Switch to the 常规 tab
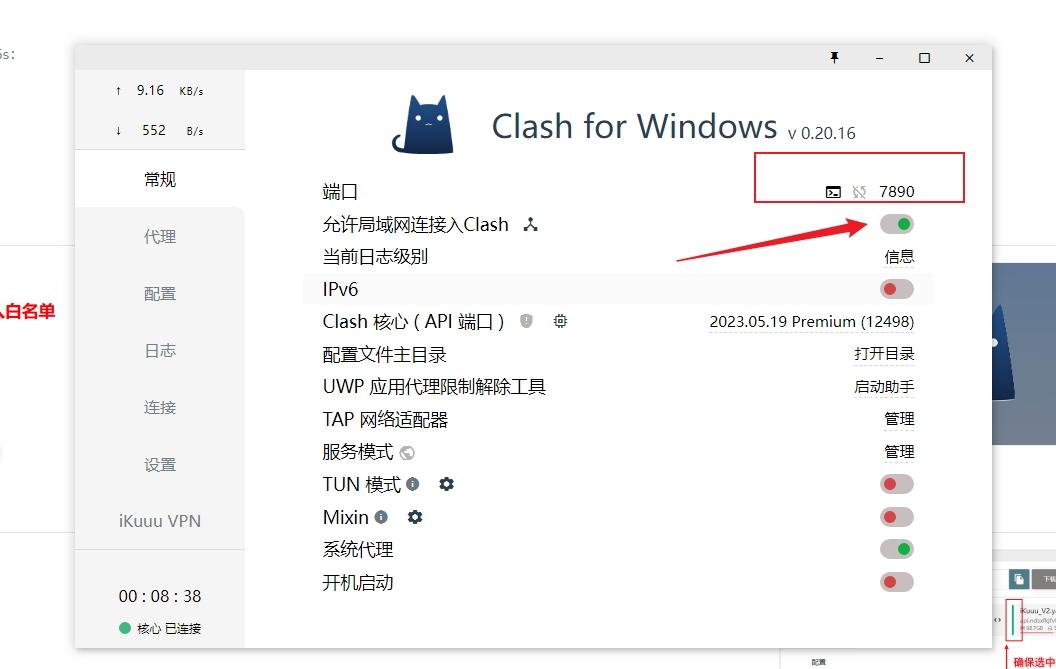Image resolution: width=1056 pixels, height=669 pixels. click(160, 179)
